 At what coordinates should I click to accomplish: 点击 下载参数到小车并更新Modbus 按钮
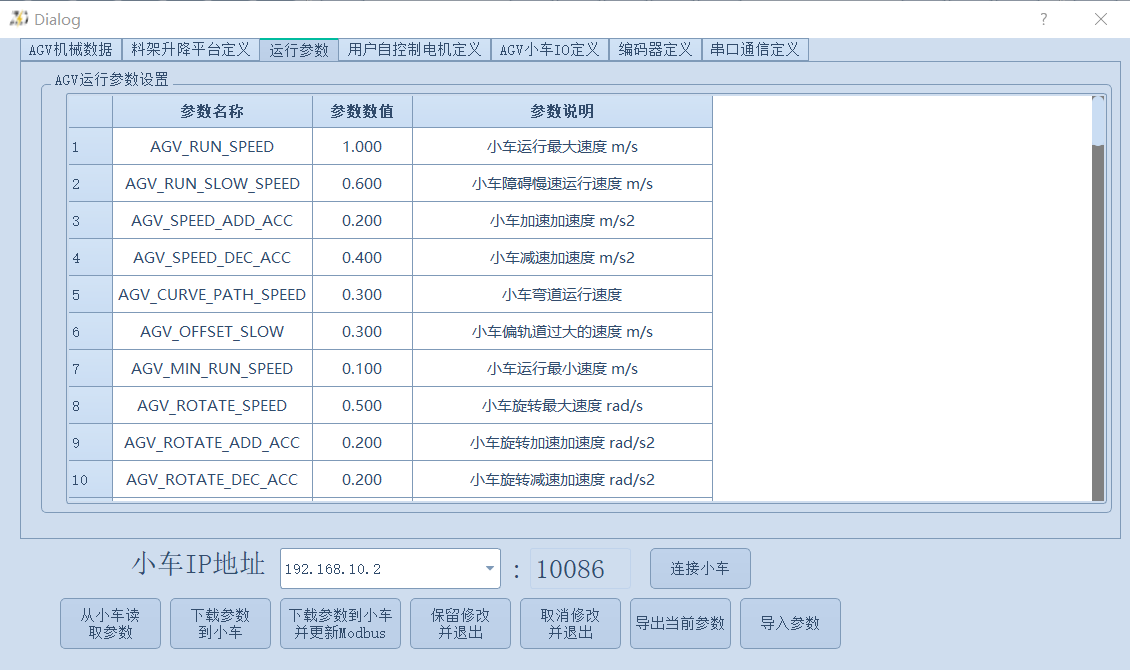click(x=340, y=623)
